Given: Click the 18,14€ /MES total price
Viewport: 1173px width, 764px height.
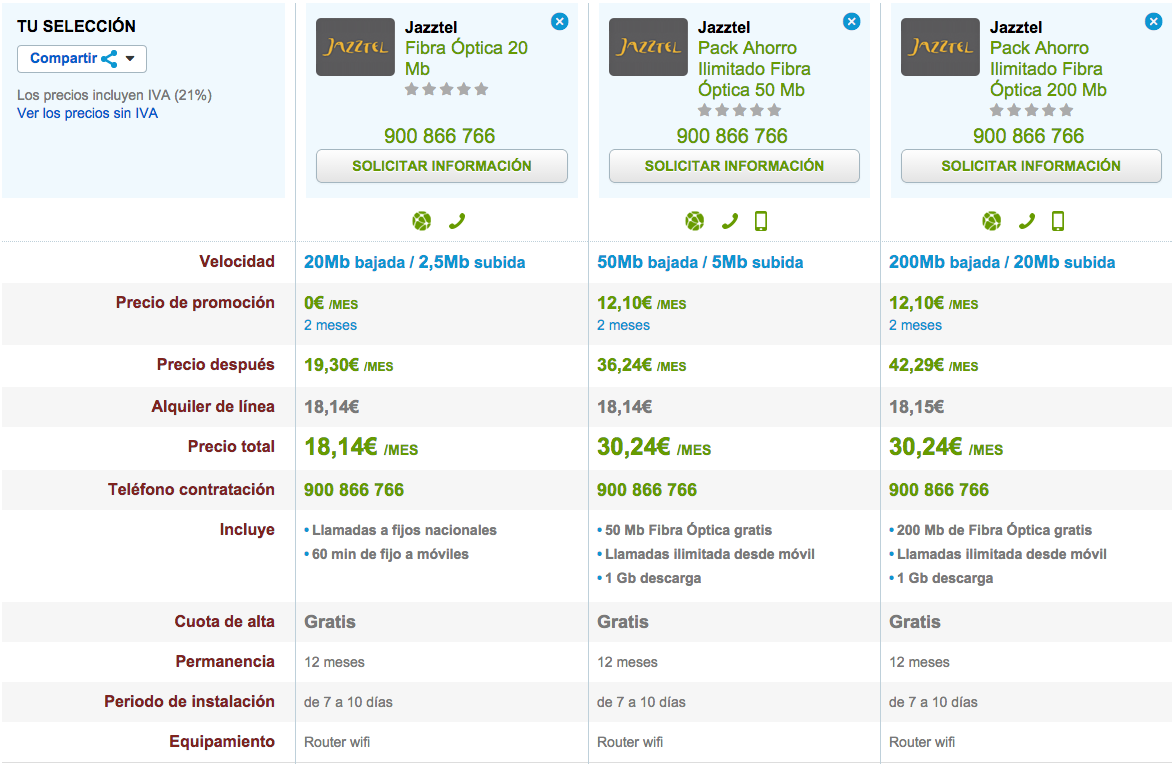Looking at the screenshot, I should [x=361, y=447].
